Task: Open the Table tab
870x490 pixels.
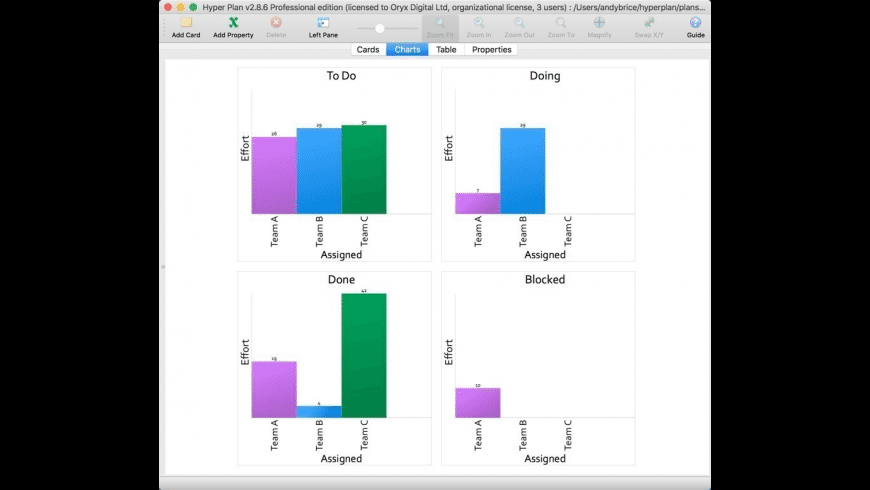Action: 446,49
